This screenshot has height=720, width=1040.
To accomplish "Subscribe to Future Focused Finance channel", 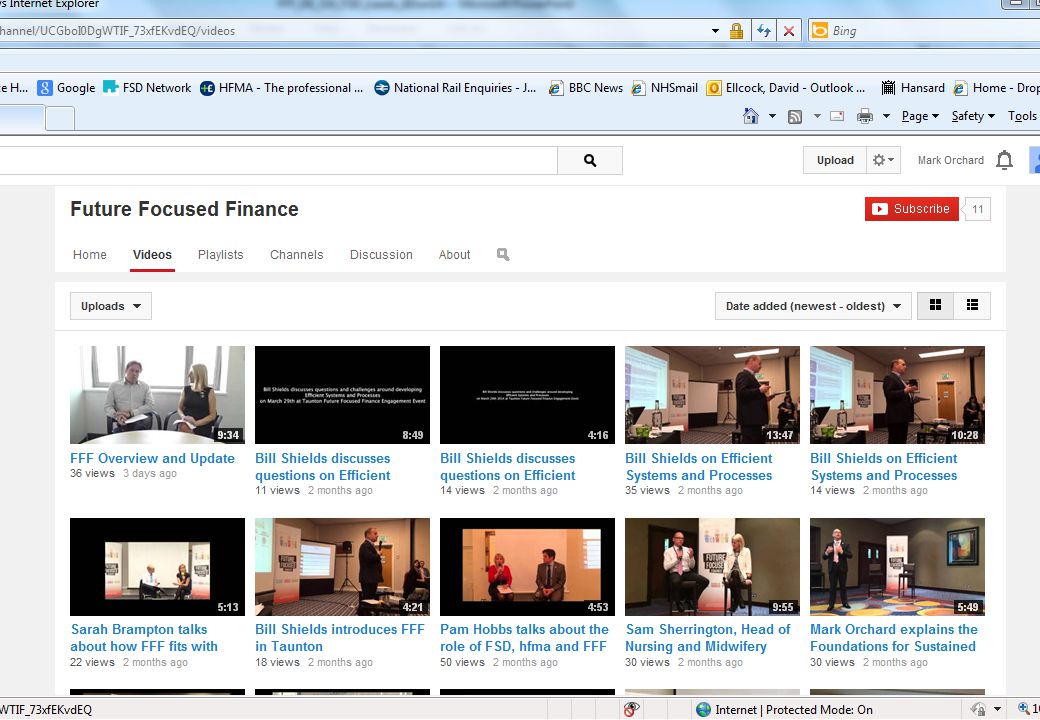I will [x=911, y=209].
